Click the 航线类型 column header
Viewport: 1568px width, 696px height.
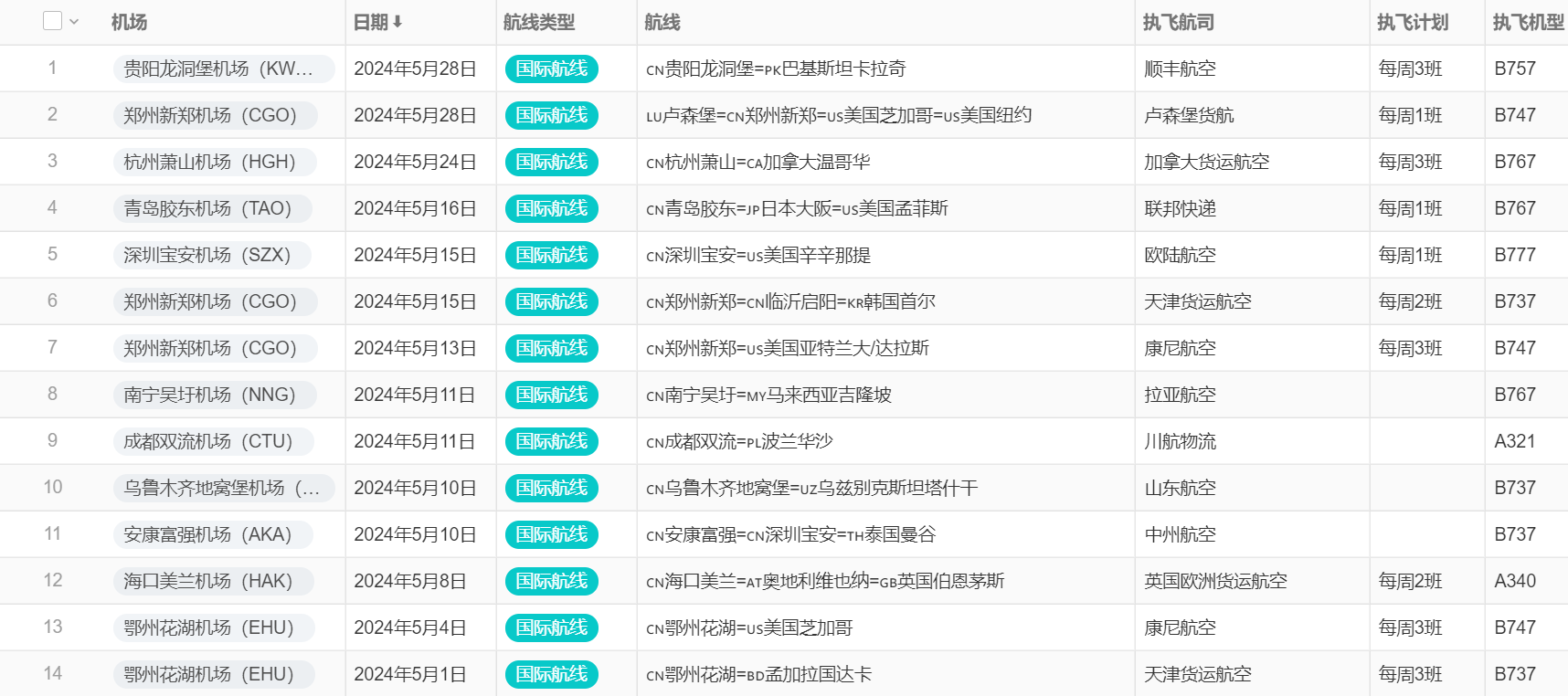539,22
